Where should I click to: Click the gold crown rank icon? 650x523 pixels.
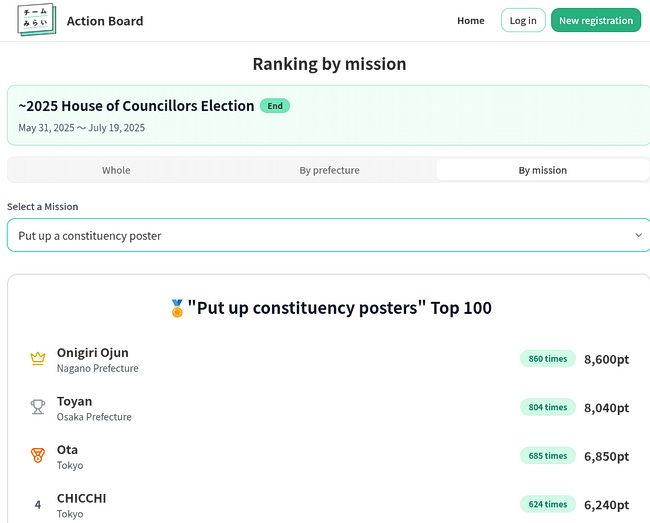[x=38, y=358]
